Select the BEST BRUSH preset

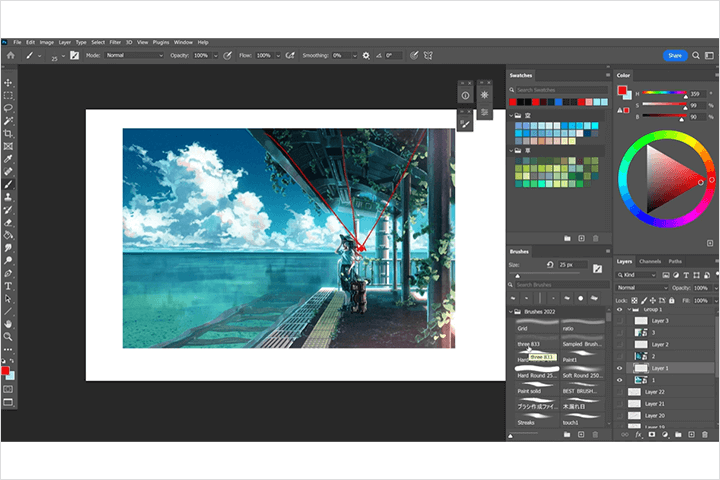pyautogui.click(x=582, y=388)
